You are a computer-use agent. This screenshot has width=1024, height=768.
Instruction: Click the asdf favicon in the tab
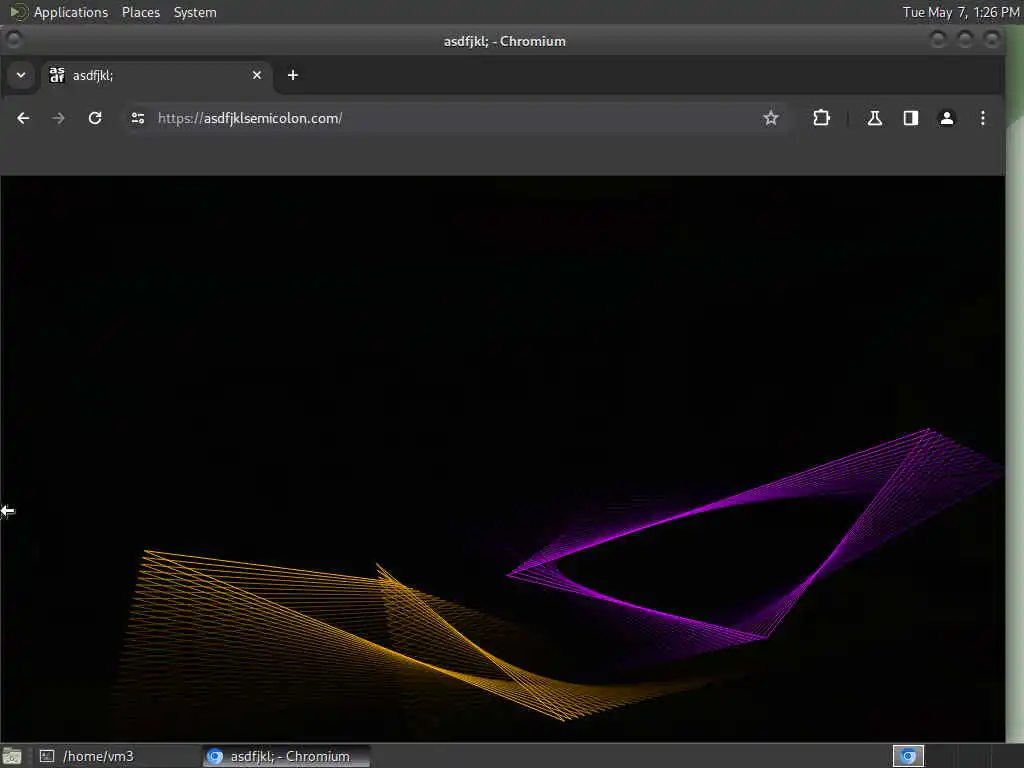[57, 75]
